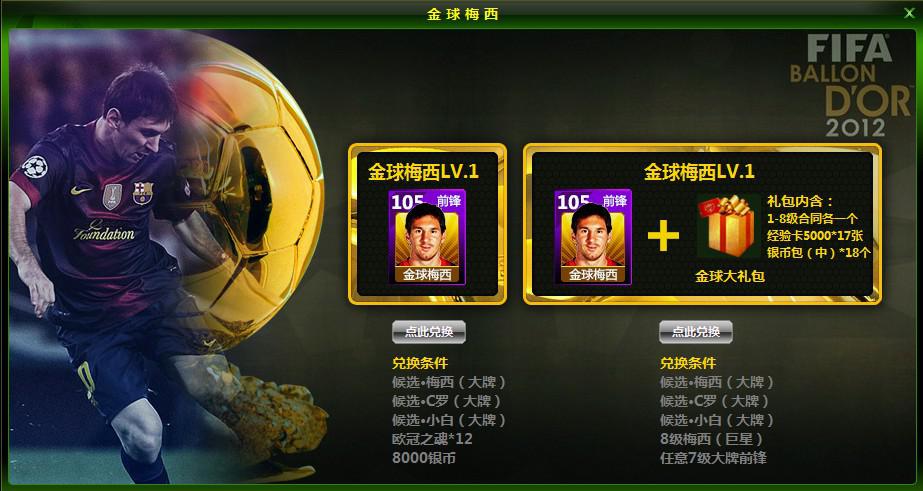The height and width of the screenshot is (491, 923).
Task: Click the 礼包内含 heading
Action: tap(800, 202)
